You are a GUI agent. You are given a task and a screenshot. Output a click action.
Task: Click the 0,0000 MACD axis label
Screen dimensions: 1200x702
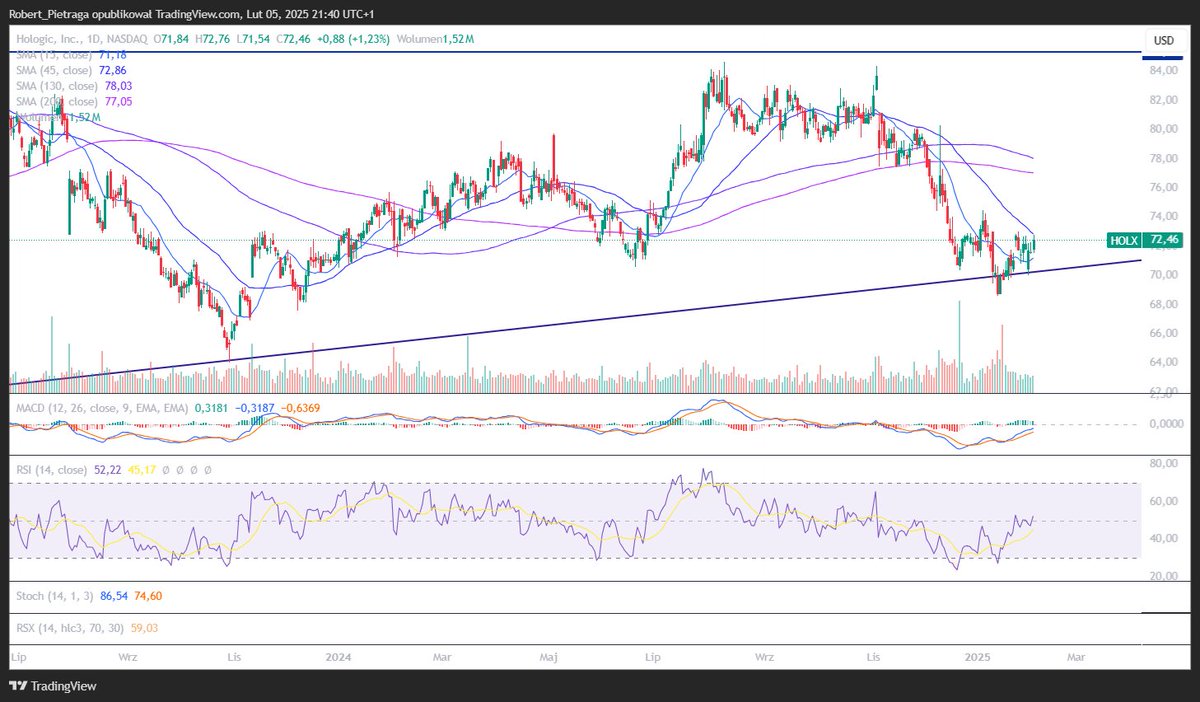[1165, 424]
